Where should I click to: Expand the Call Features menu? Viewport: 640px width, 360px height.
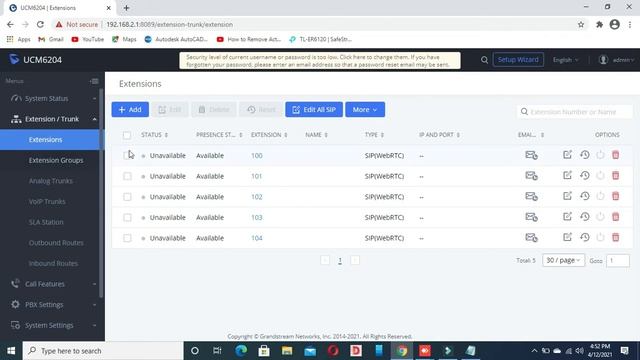pos(52,284)
